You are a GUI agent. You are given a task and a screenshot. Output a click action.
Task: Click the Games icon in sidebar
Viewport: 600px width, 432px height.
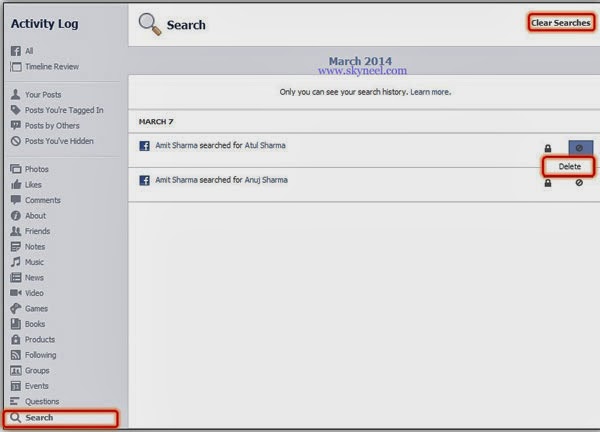click(x=16, y=308)
